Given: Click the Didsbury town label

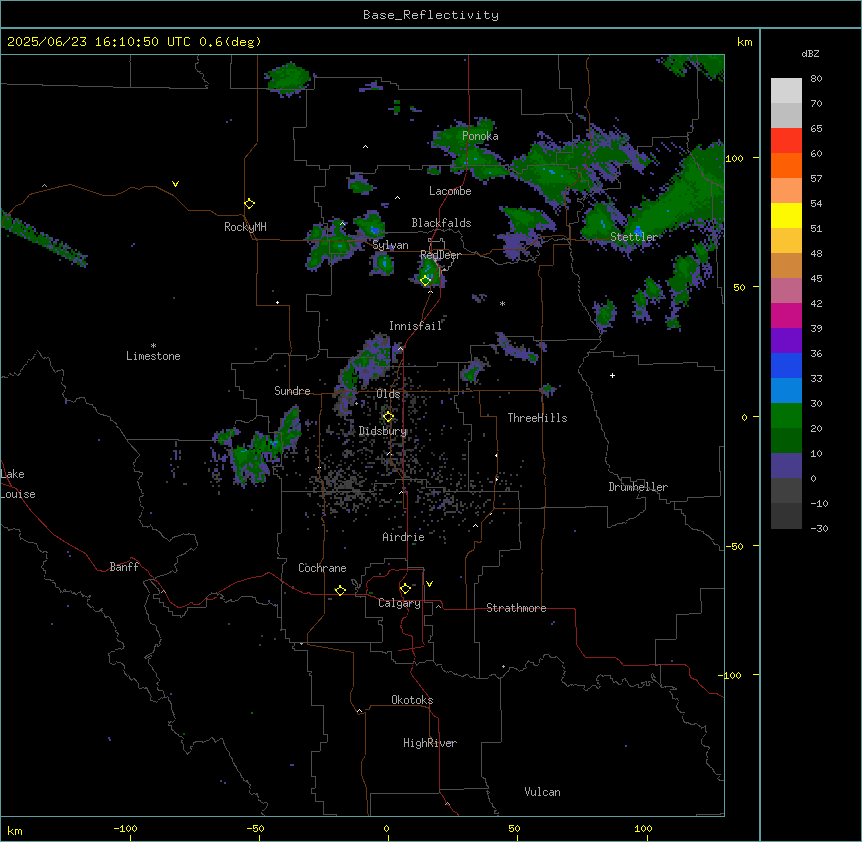Looking at the screenshot, I should click(383, 431).
